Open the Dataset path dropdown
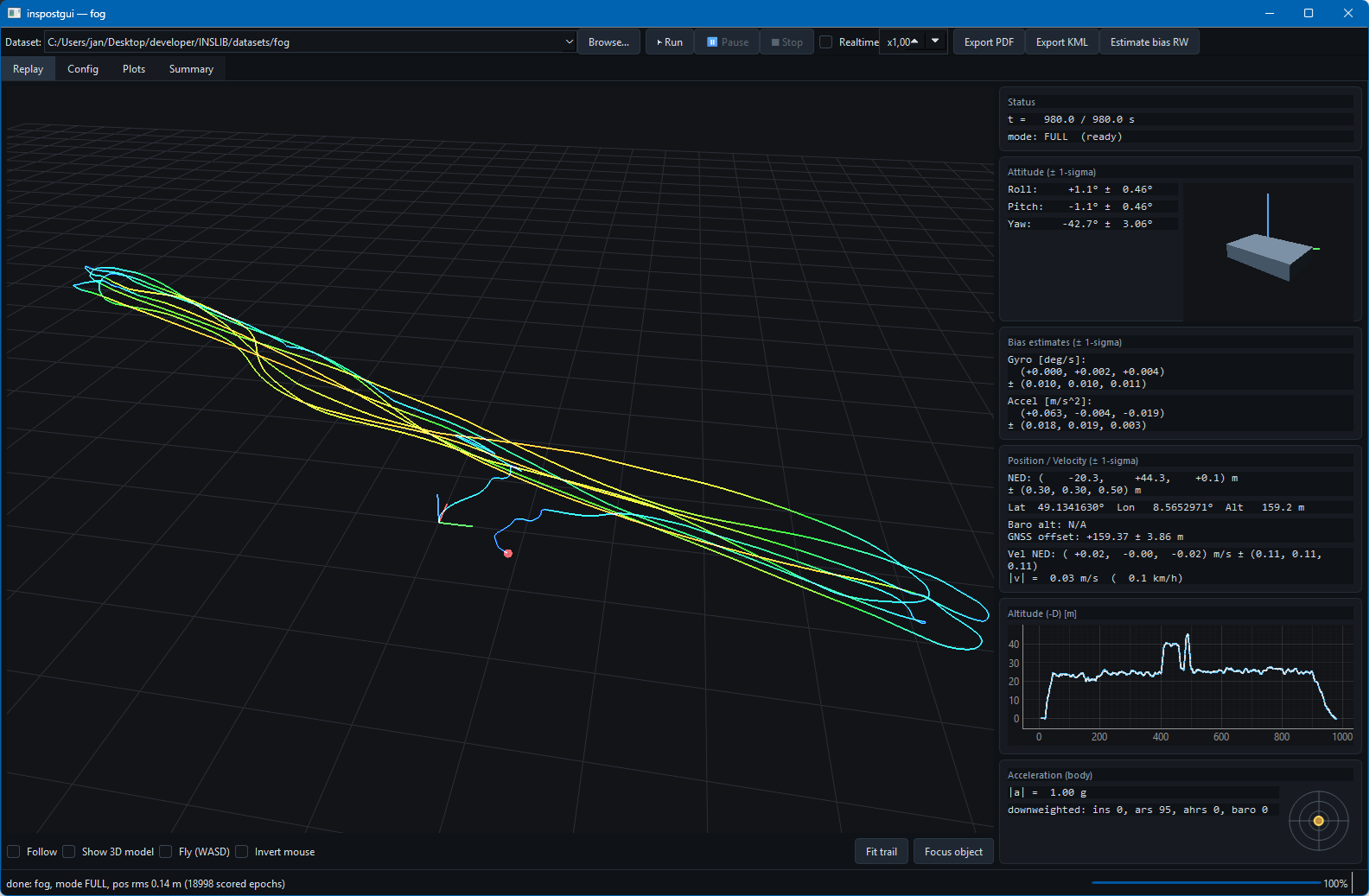Viewport: 1369px width, 896px height. click(x=570, y=41)
